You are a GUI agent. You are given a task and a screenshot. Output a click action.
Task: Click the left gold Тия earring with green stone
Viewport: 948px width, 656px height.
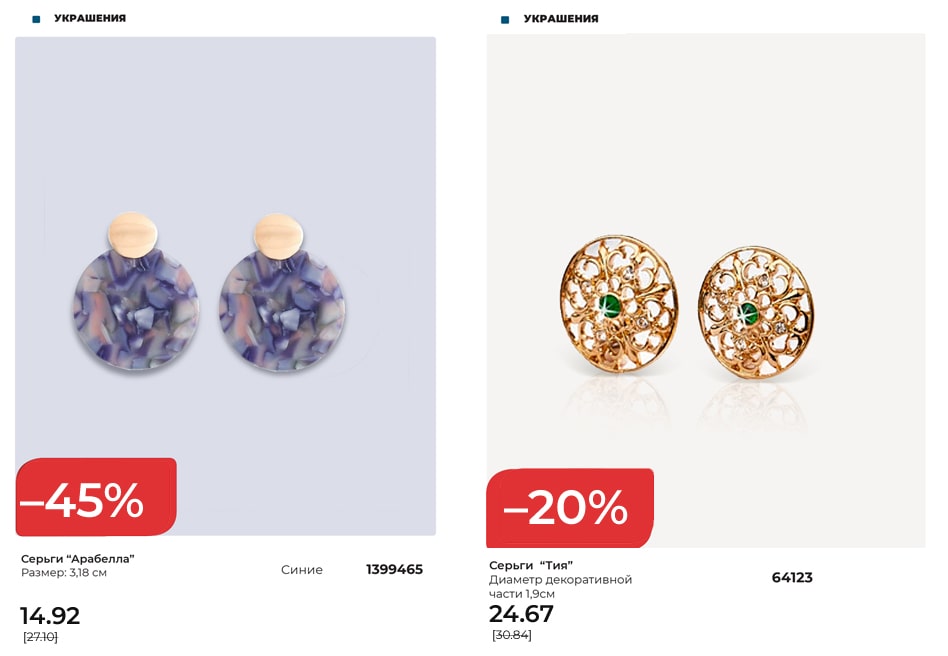click(x=619, y=304)
